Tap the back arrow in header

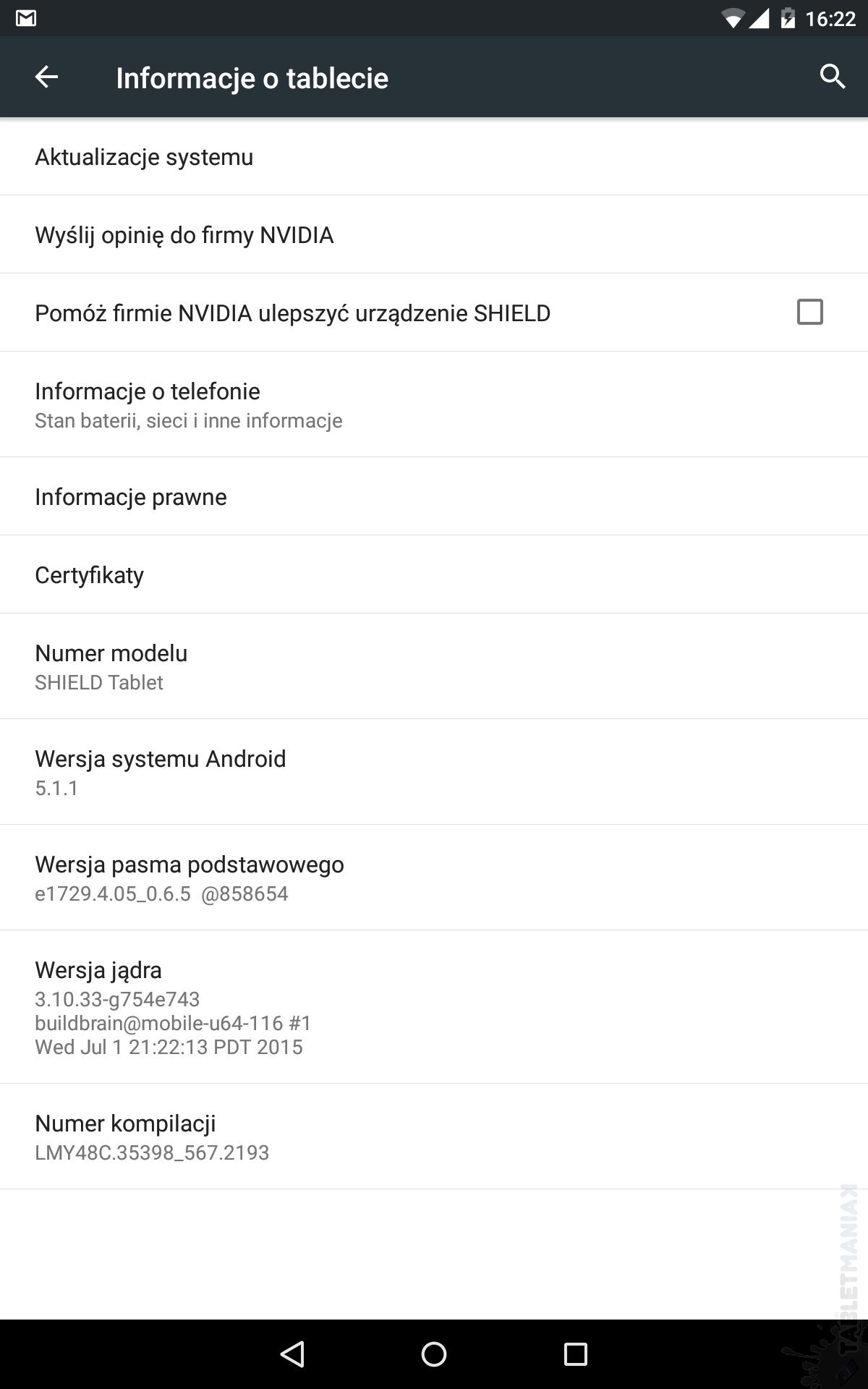46,77
